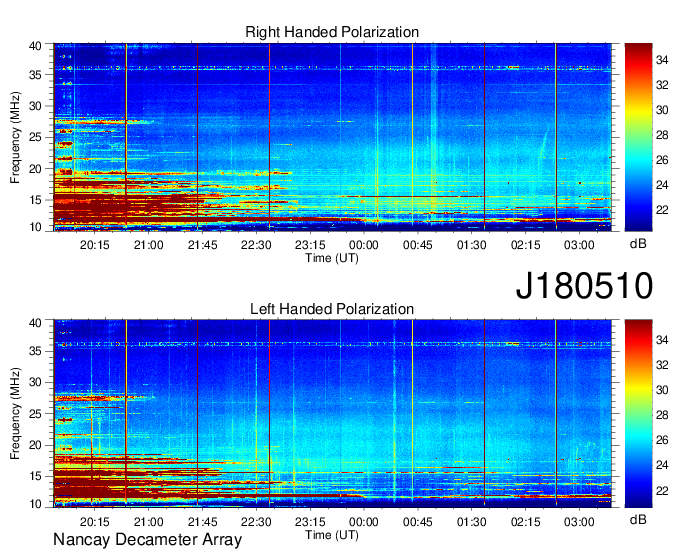Click "30" on the Left Handed color scale

[662, 390]
